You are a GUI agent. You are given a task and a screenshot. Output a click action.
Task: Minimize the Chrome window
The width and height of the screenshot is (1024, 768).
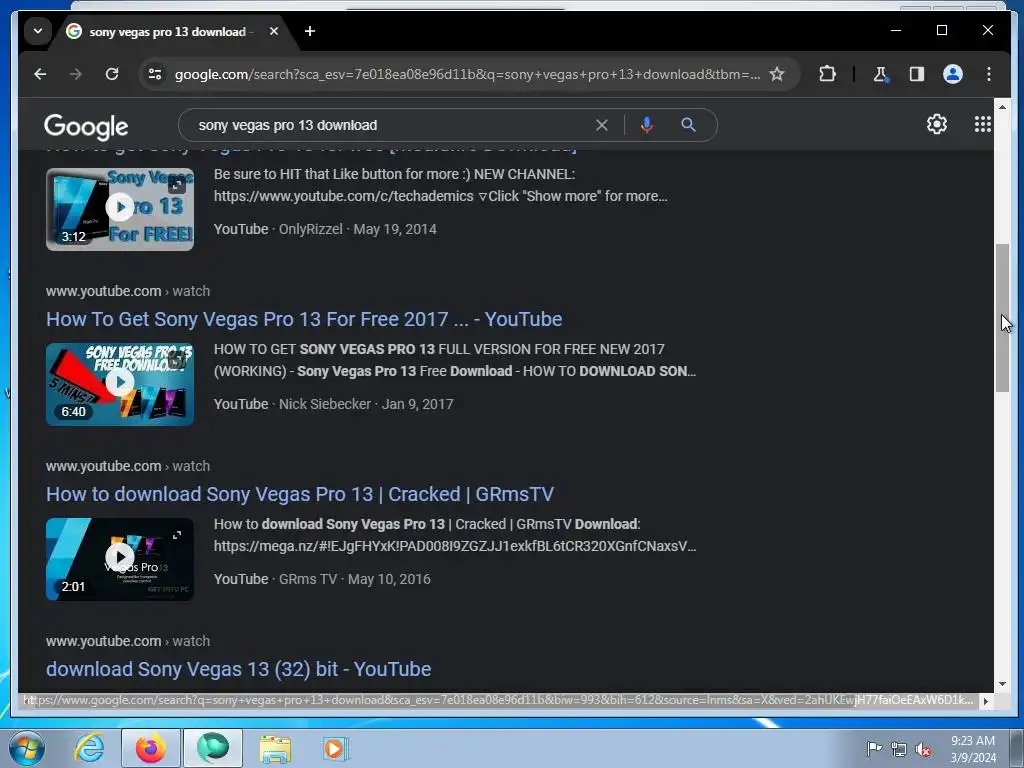pos(896,30)
